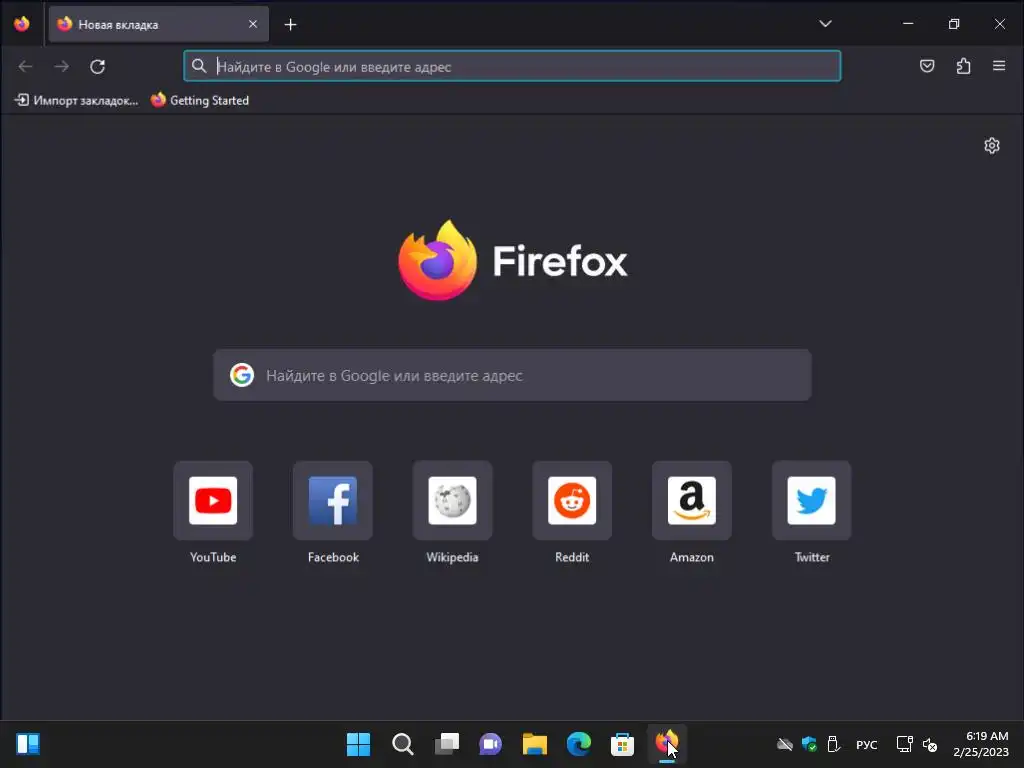This screenshot has width=1024, height=768.
Task: Open File Explorer from taskbar
Action: (x=534, y=744)
